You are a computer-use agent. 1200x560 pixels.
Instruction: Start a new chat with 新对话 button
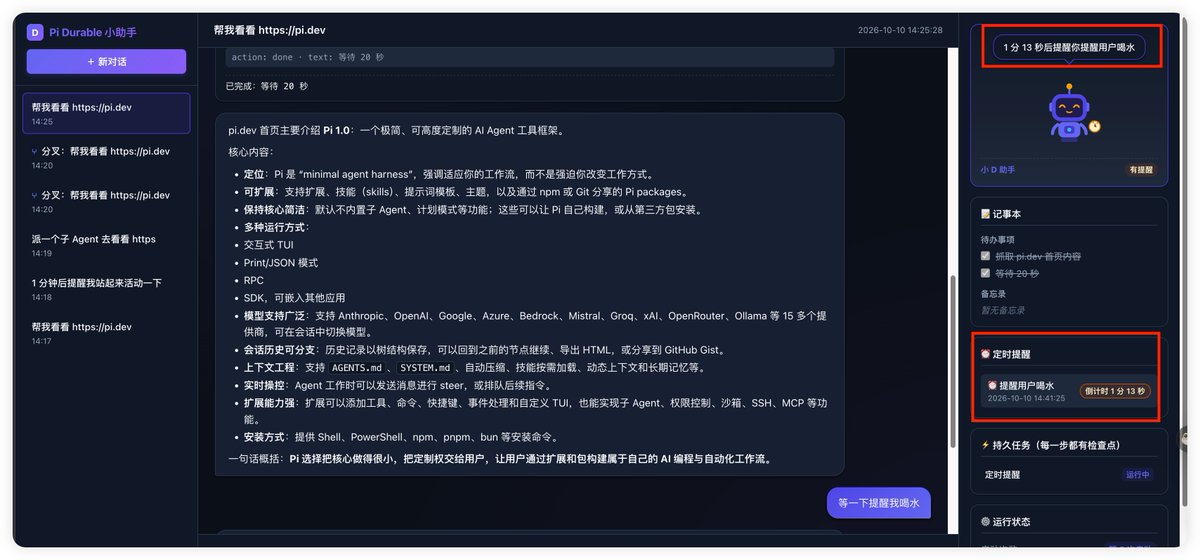[106, 61]
